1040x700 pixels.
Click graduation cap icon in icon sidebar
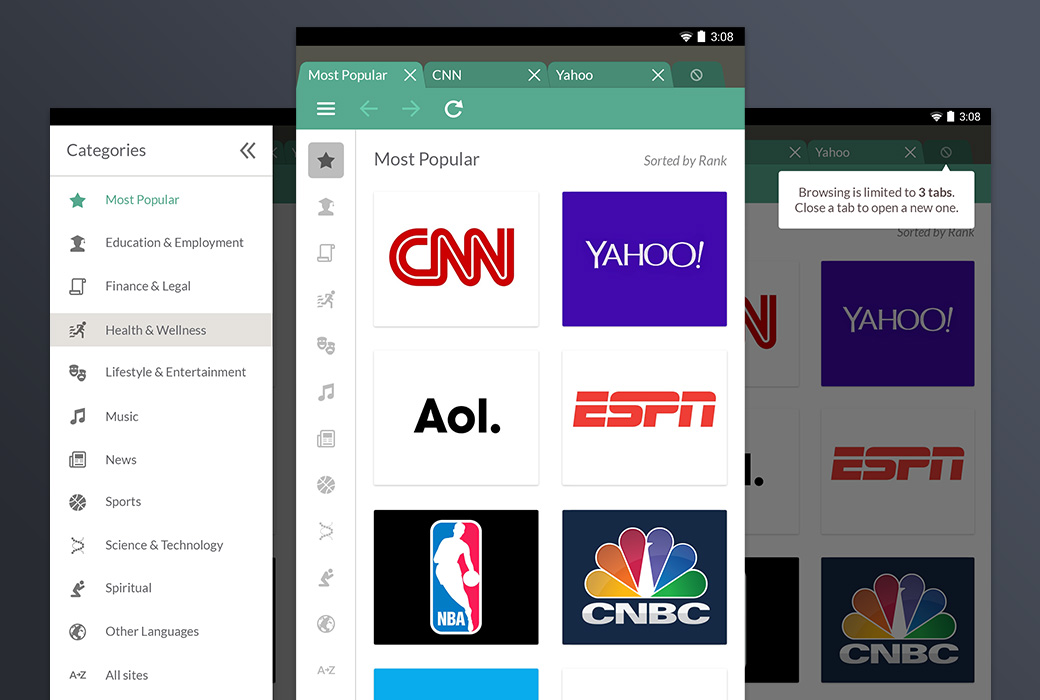pyautogui.click(x=326, y=207)
